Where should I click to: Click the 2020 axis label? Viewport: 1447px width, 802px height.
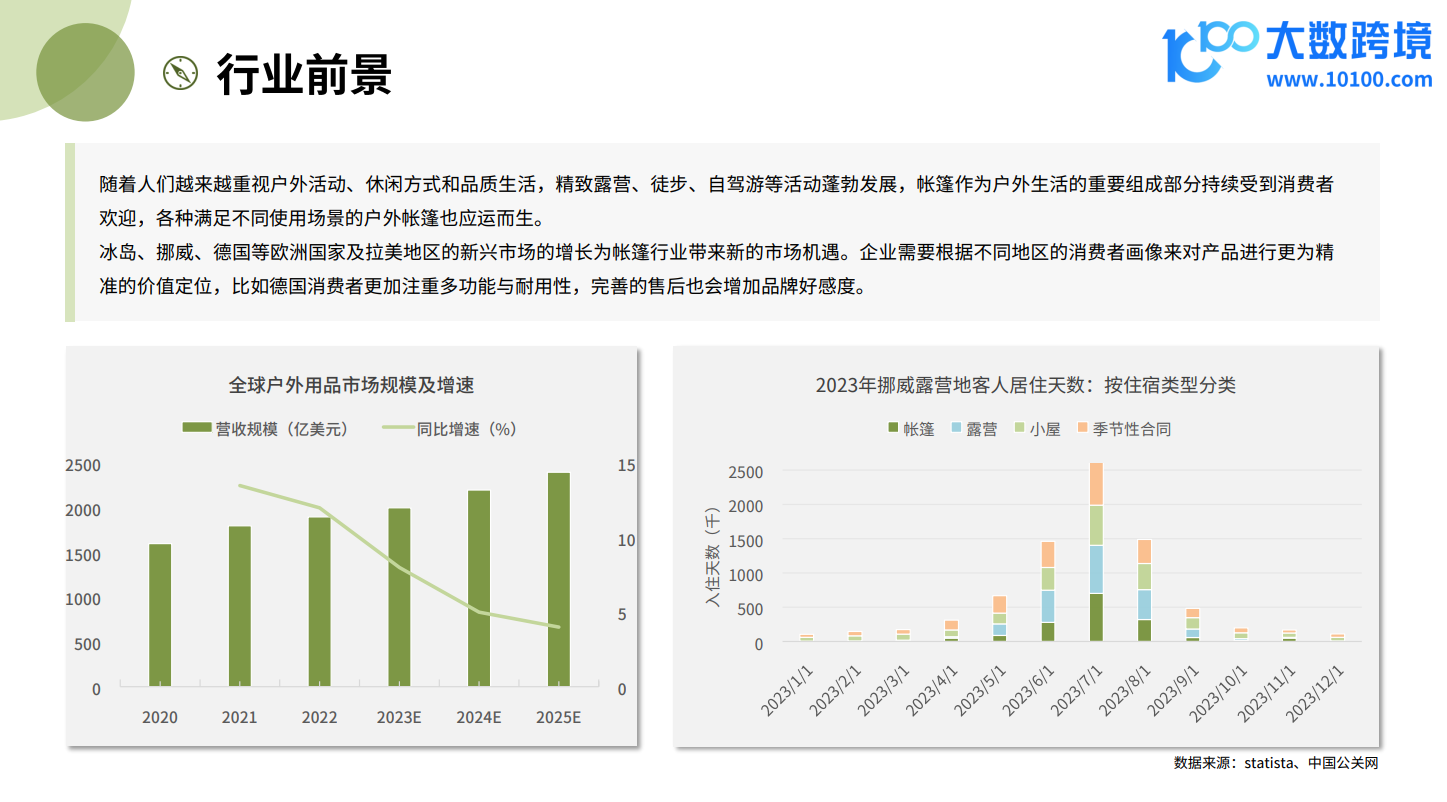[x=160, y=717]
